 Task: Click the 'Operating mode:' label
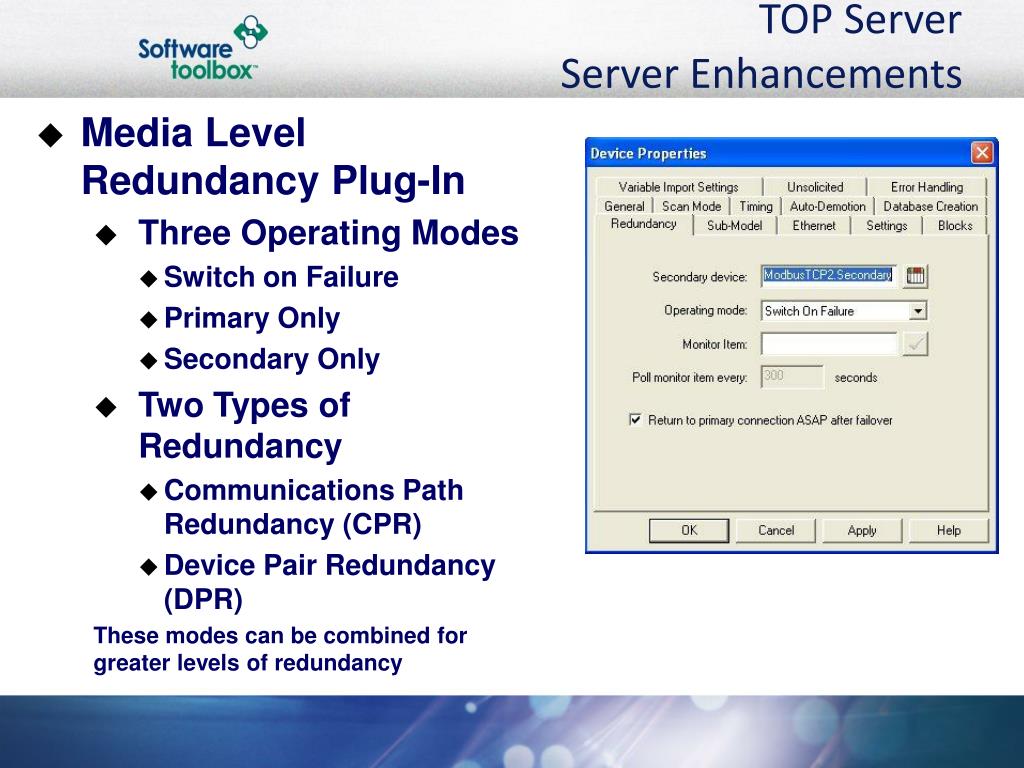click(705, 310)
